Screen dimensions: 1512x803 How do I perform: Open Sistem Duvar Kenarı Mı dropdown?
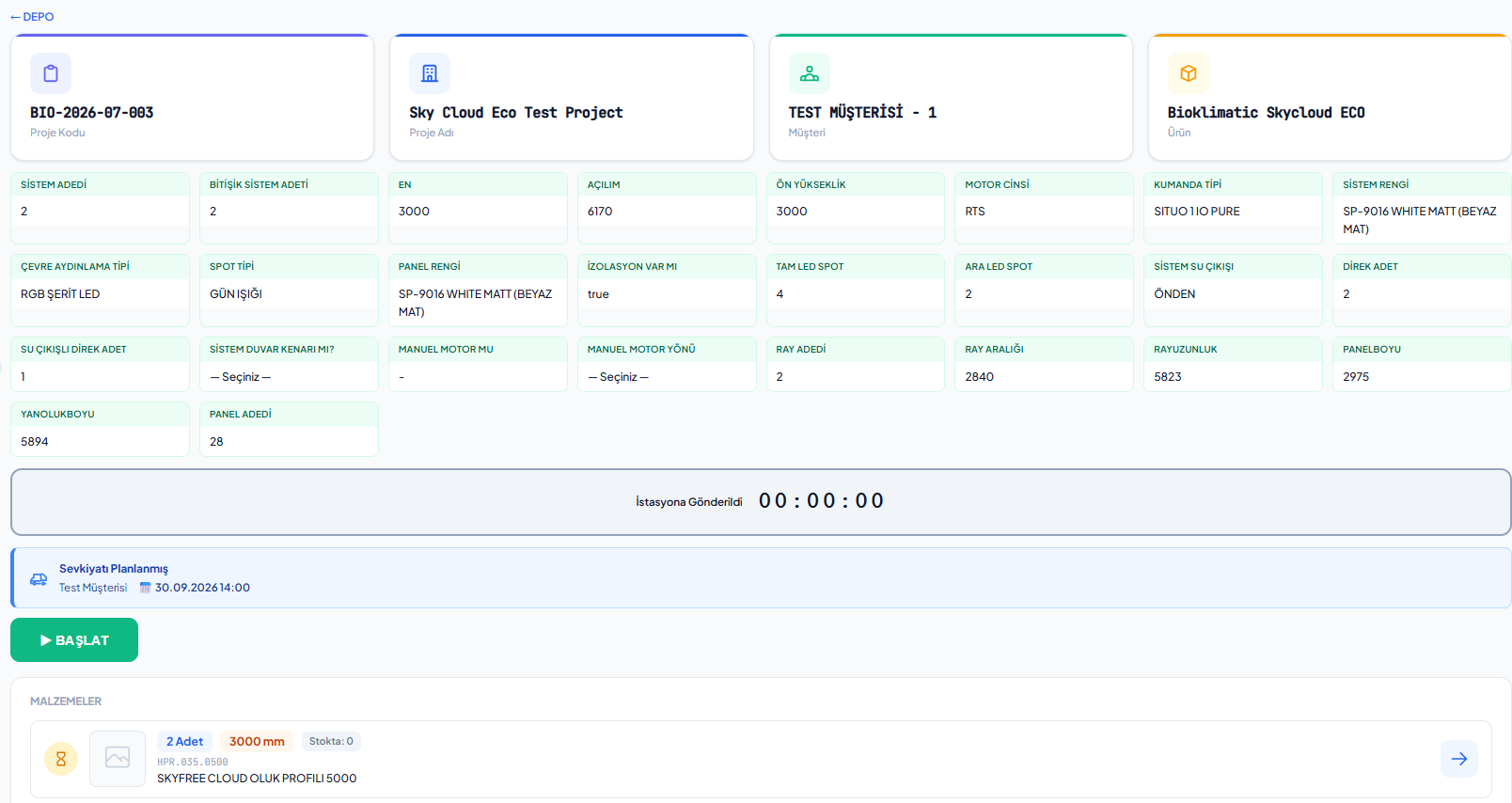289,377
